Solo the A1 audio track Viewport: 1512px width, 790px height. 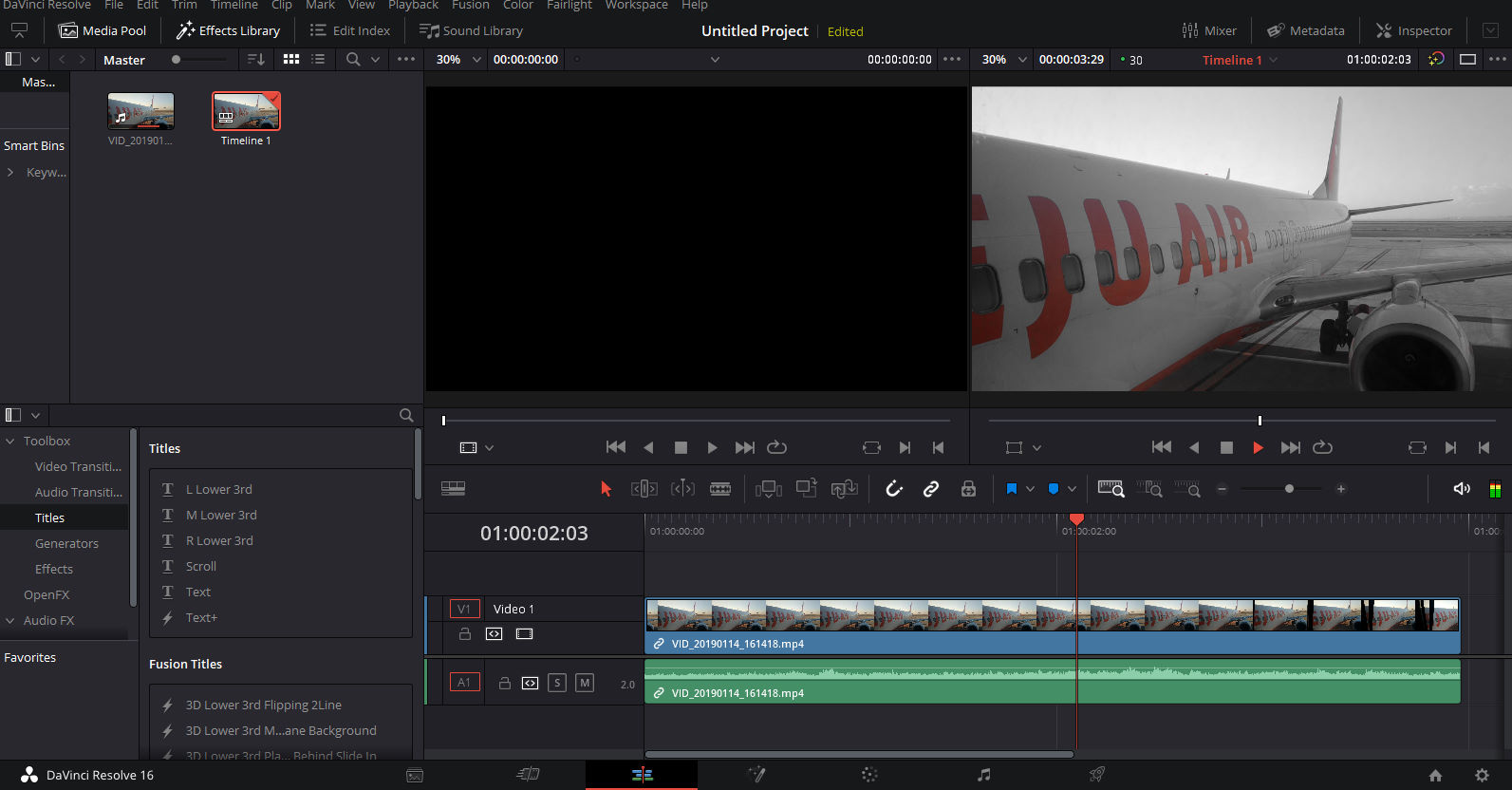click(557, 683)
